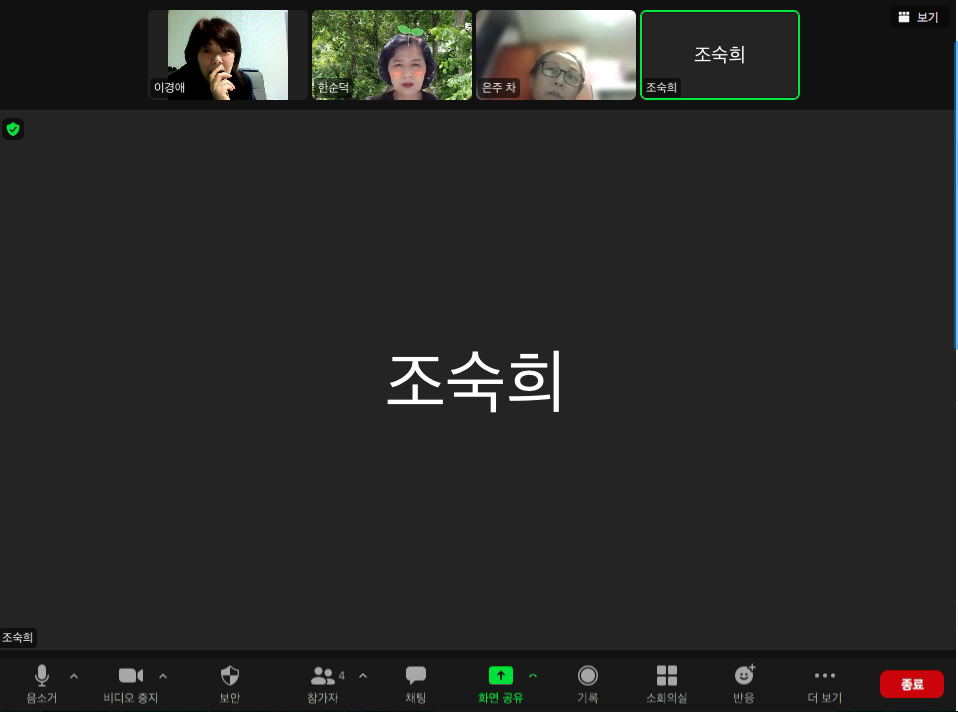958x712 pixels.
Task: Open 소회의실 breakout rooms
Action: point(666,684)
